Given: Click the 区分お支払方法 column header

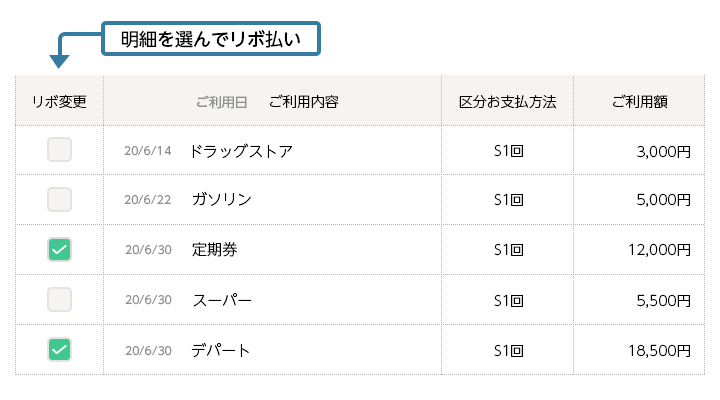Looking at the screenshot, I should [507, 101].
